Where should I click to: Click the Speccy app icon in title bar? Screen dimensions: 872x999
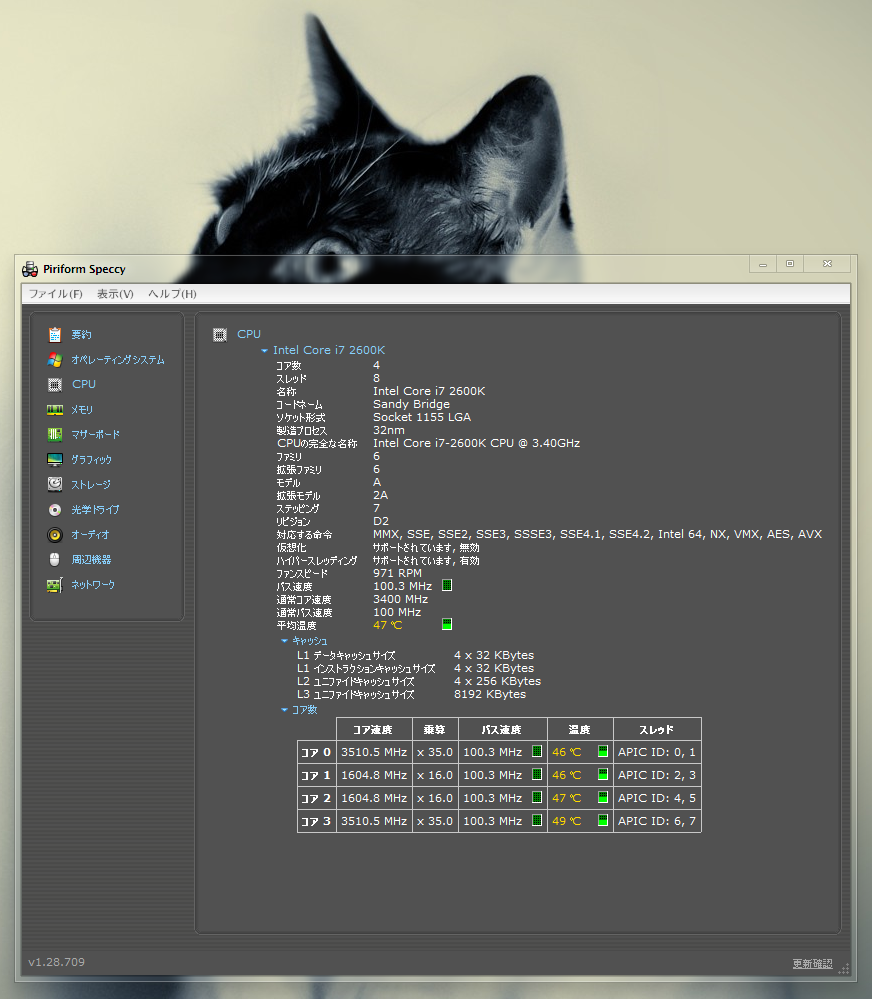pyautogui.click(x=30, y=270)
